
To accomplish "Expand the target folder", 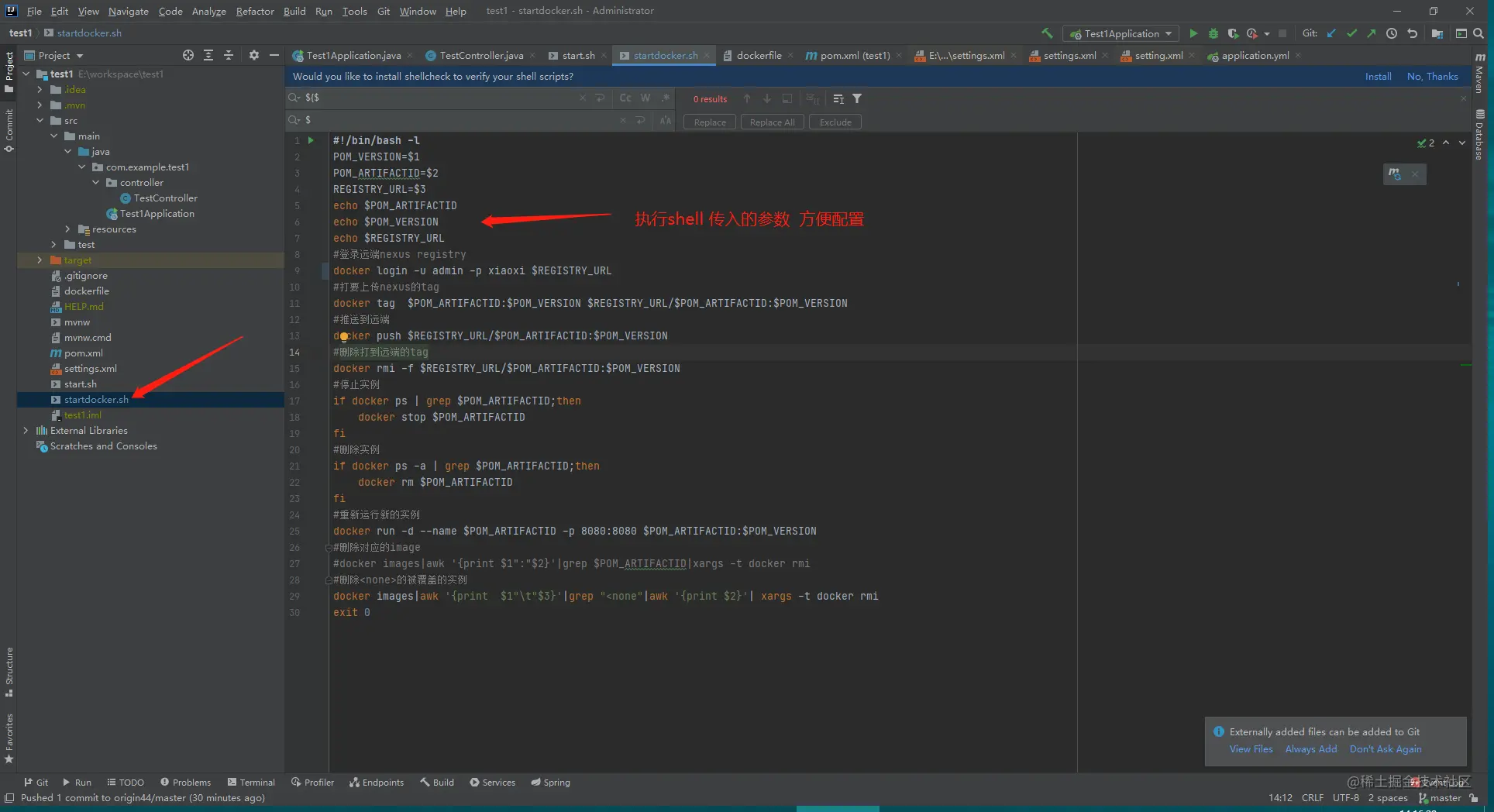I will tap(40, 260).
